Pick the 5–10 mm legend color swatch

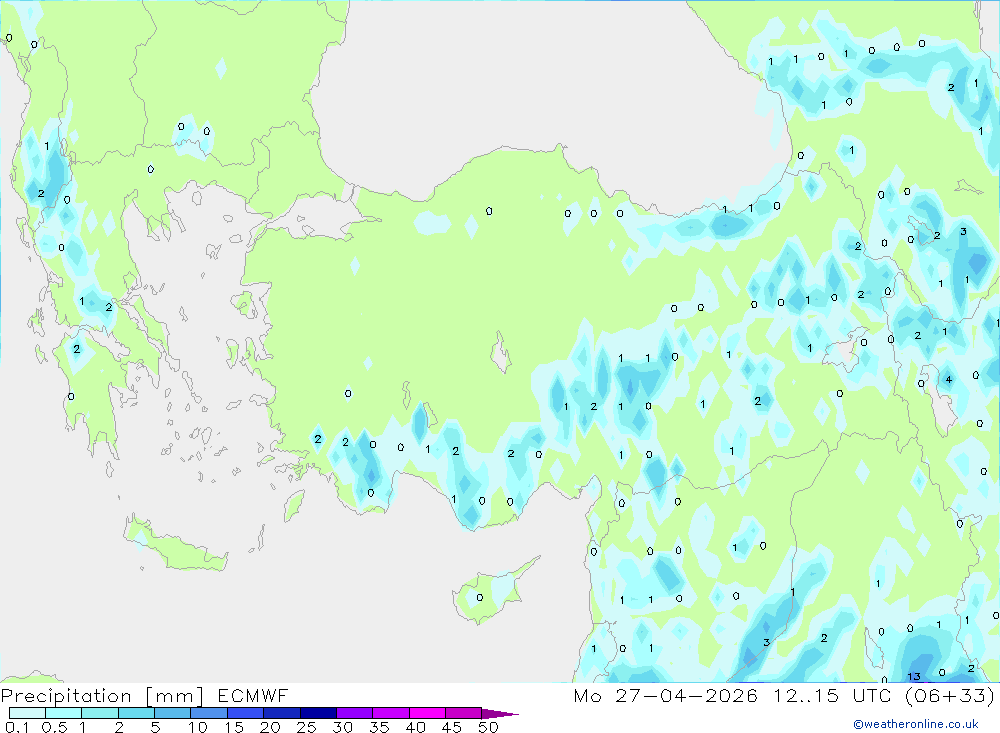172,713
